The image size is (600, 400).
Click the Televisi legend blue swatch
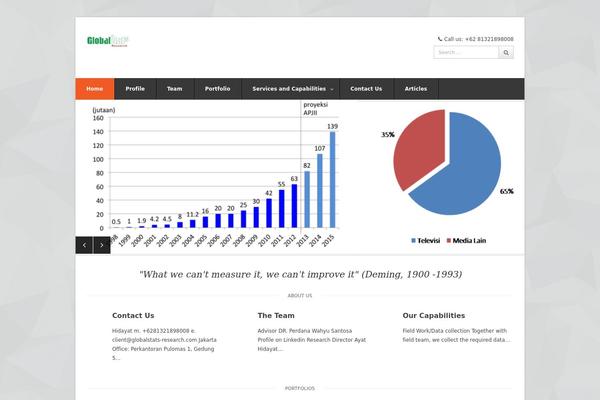413,241
